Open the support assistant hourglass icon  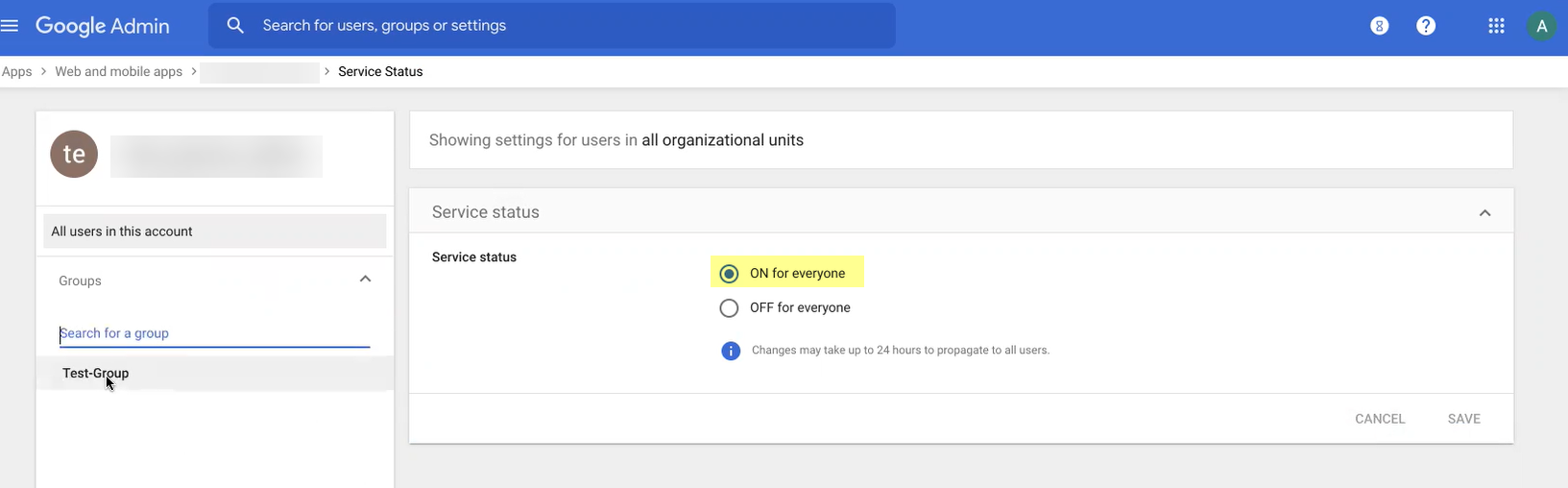pos(1379,26)
